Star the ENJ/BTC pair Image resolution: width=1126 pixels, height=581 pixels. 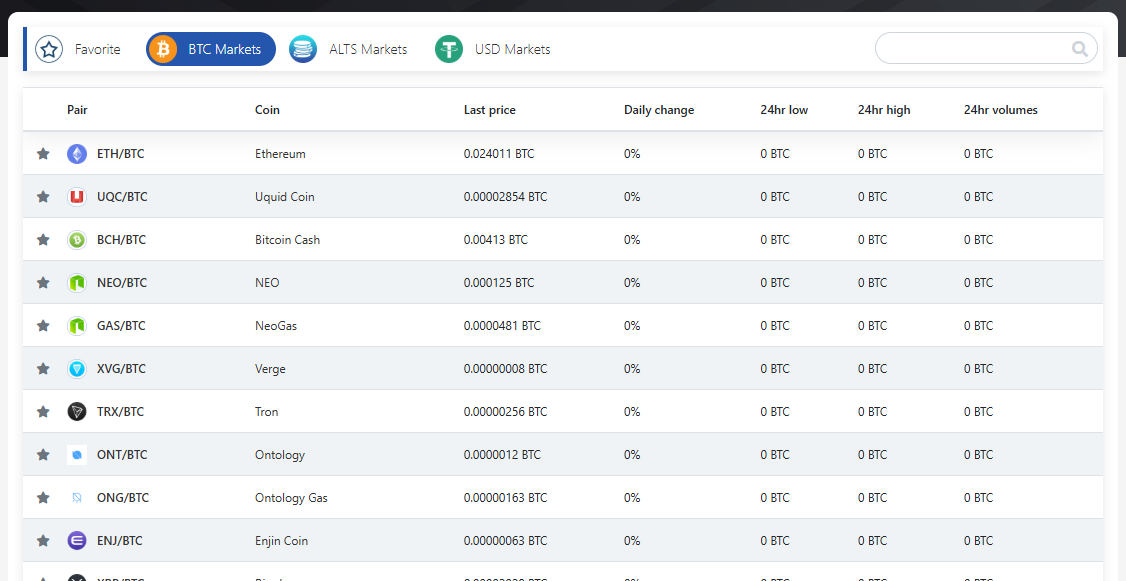(43, 541)
